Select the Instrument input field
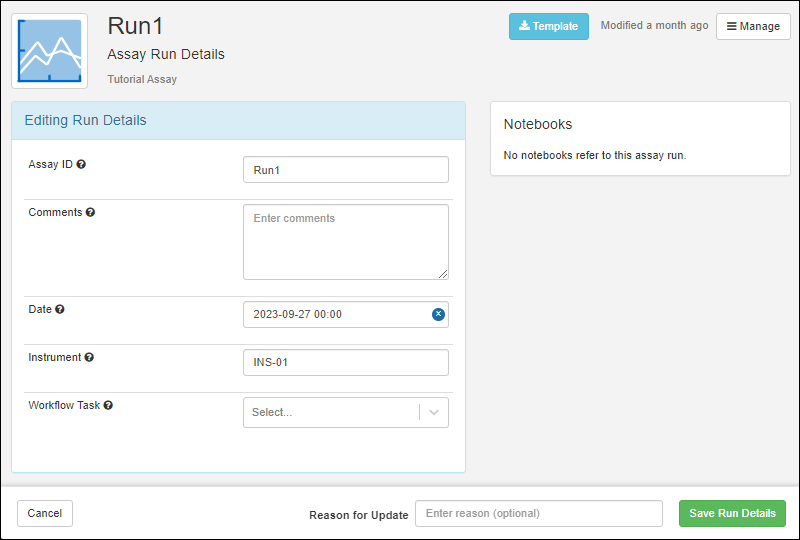This screenshot has height=540, width=800. tap(345, 362)
